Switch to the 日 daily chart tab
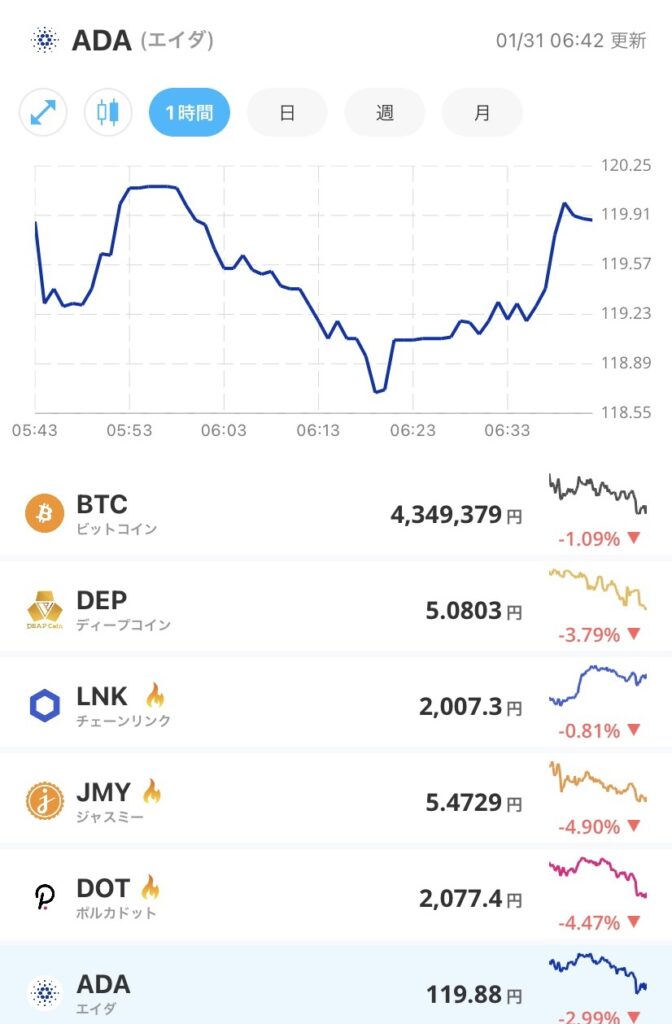Viewport: 672px width, 1024px height. pos(287,112)
